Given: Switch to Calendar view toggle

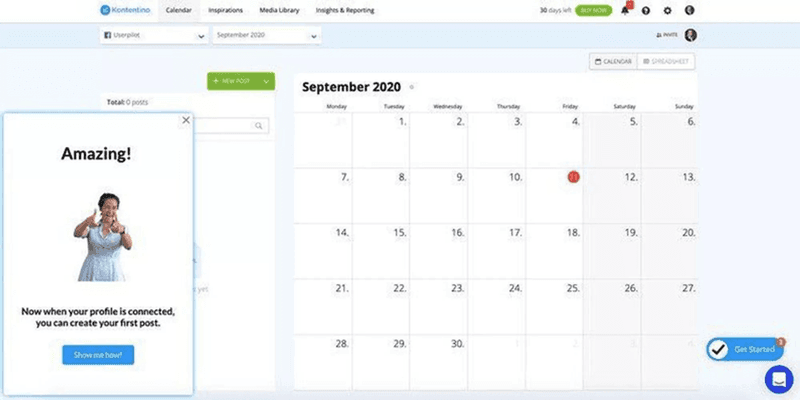Looking at the screenshot, I should click(613, 62).
